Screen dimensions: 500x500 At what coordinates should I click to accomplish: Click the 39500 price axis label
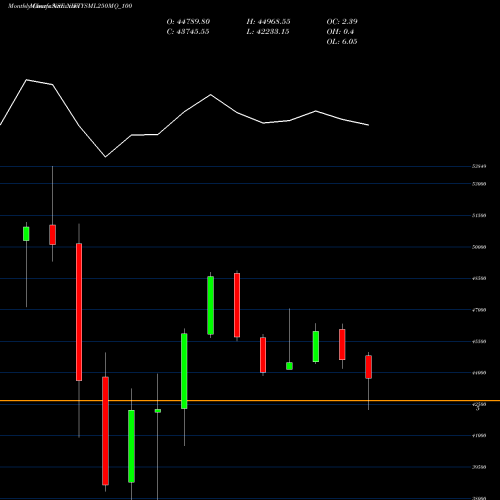click(479, 467)
